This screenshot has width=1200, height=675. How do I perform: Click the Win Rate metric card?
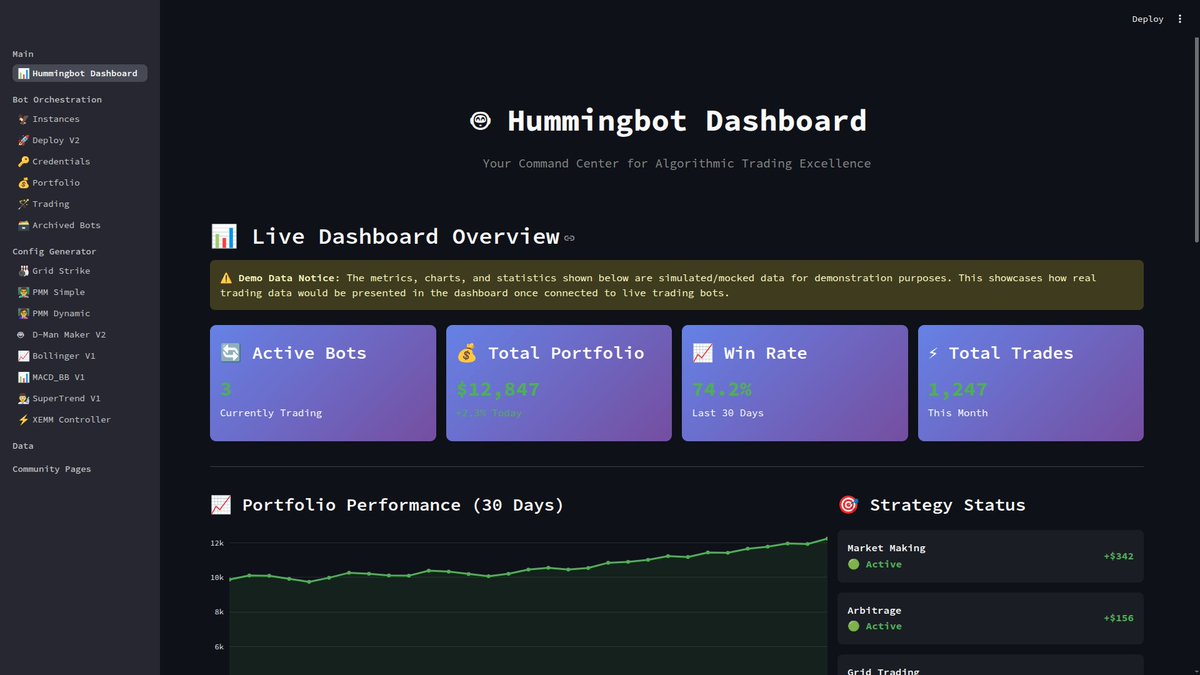point(795,383)
